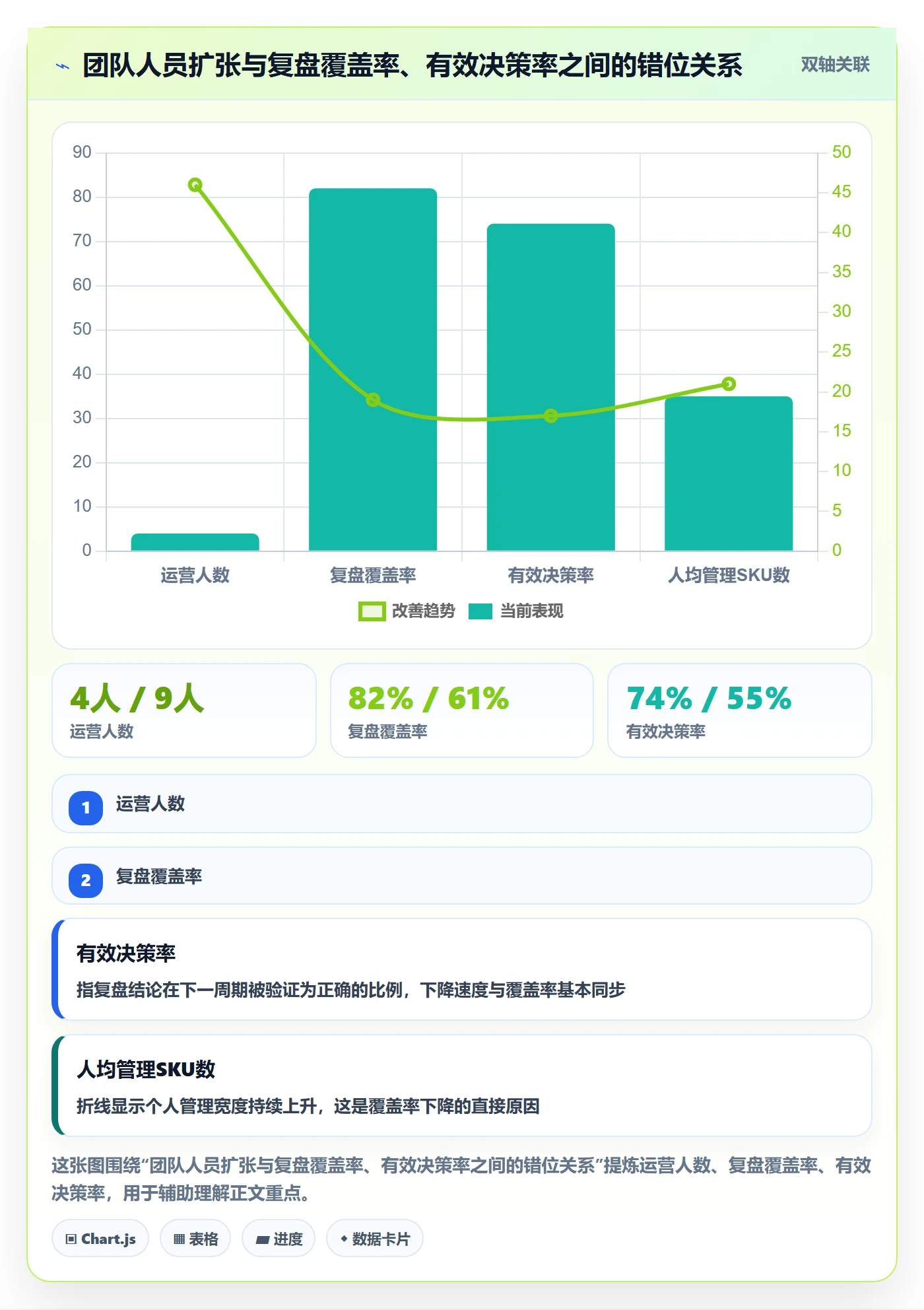Click the 数据卡片 tag chip

375,1239
